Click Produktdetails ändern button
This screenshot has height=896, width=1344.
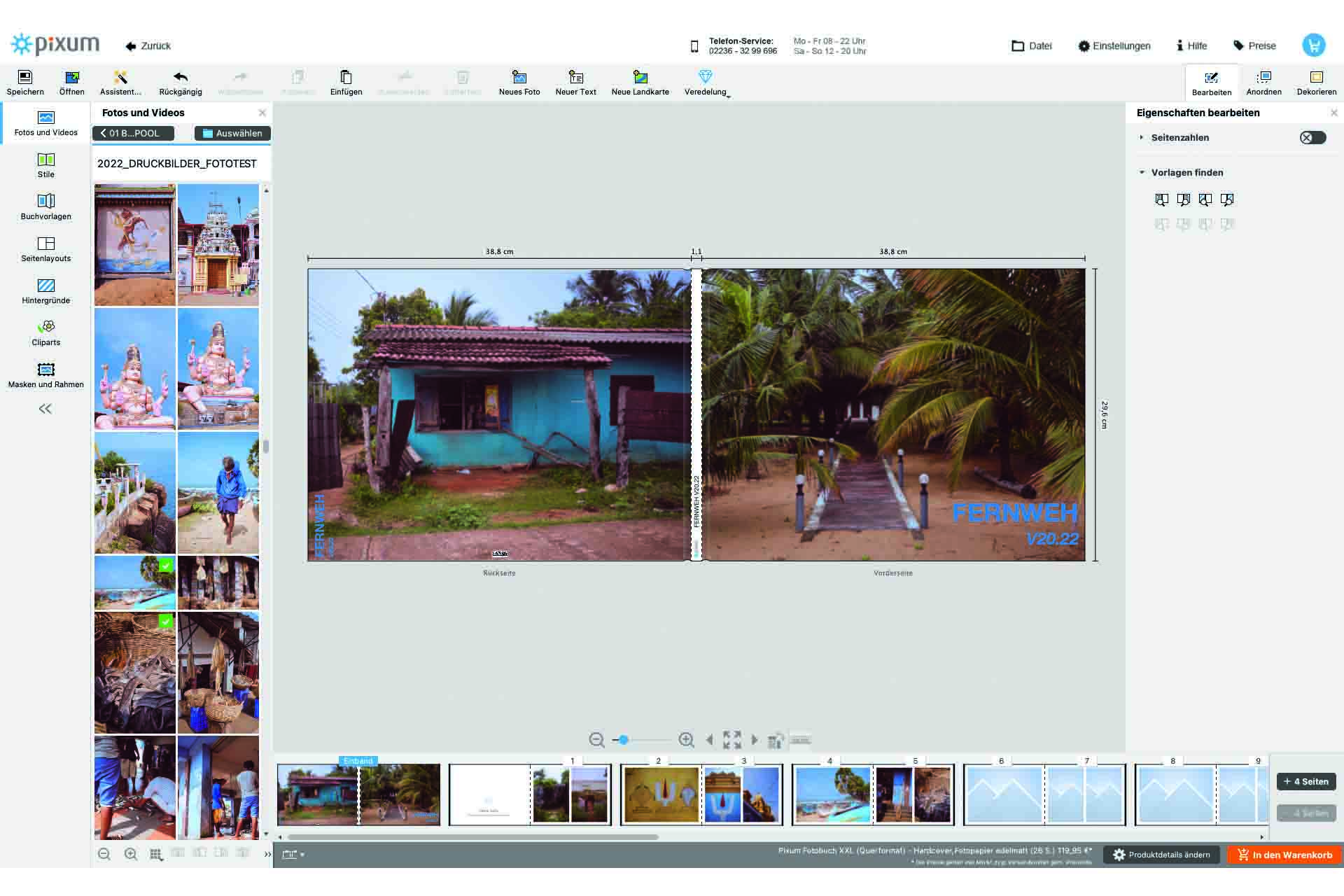coord(1161,855)
